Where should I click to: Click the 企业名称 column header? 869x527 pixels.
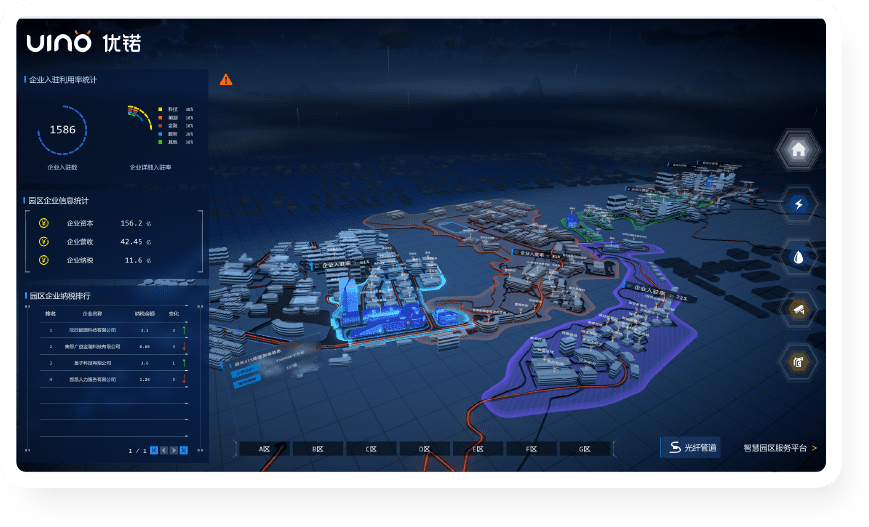(92, 314)
